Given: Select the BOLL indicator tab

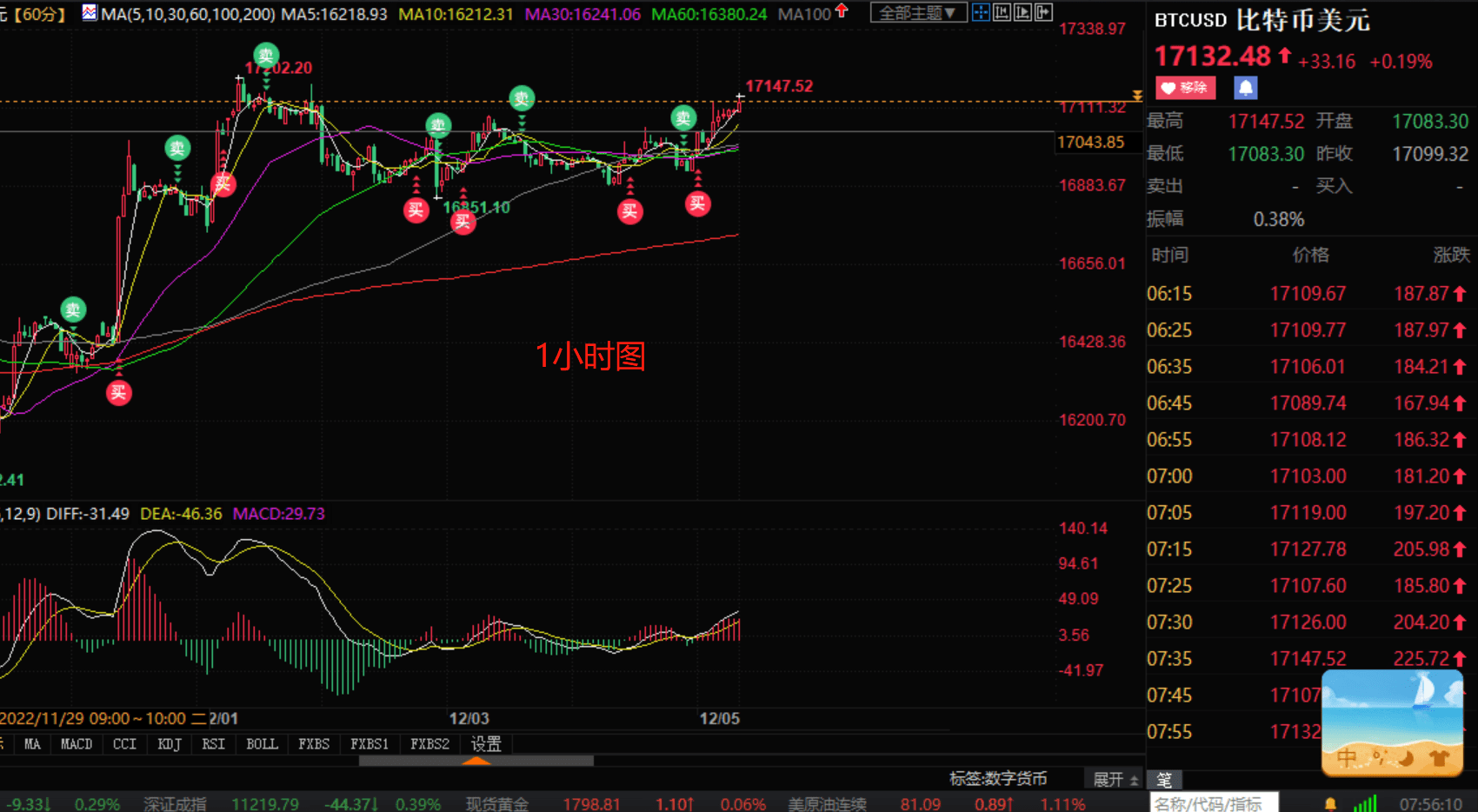Looking at the screenshot, I should [x=262, y=744].
